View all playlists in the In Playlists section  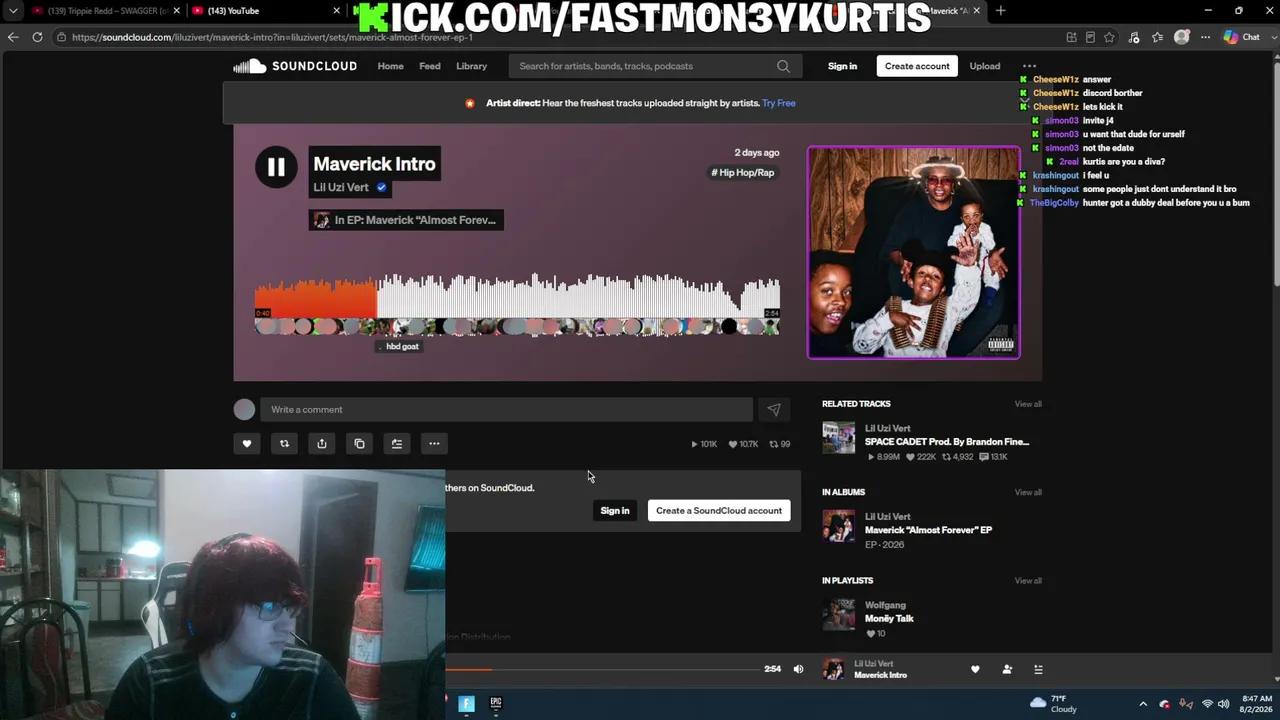point(1028,580)
